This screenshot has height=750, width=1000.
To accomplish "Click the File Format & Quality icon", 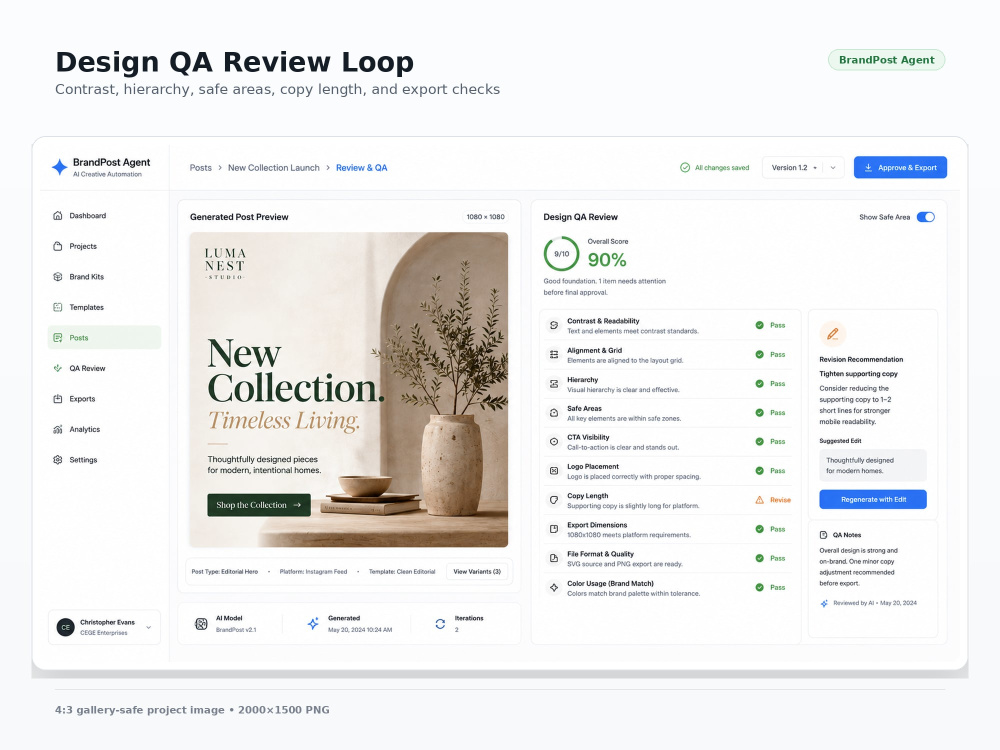I will tap(554, 558).
